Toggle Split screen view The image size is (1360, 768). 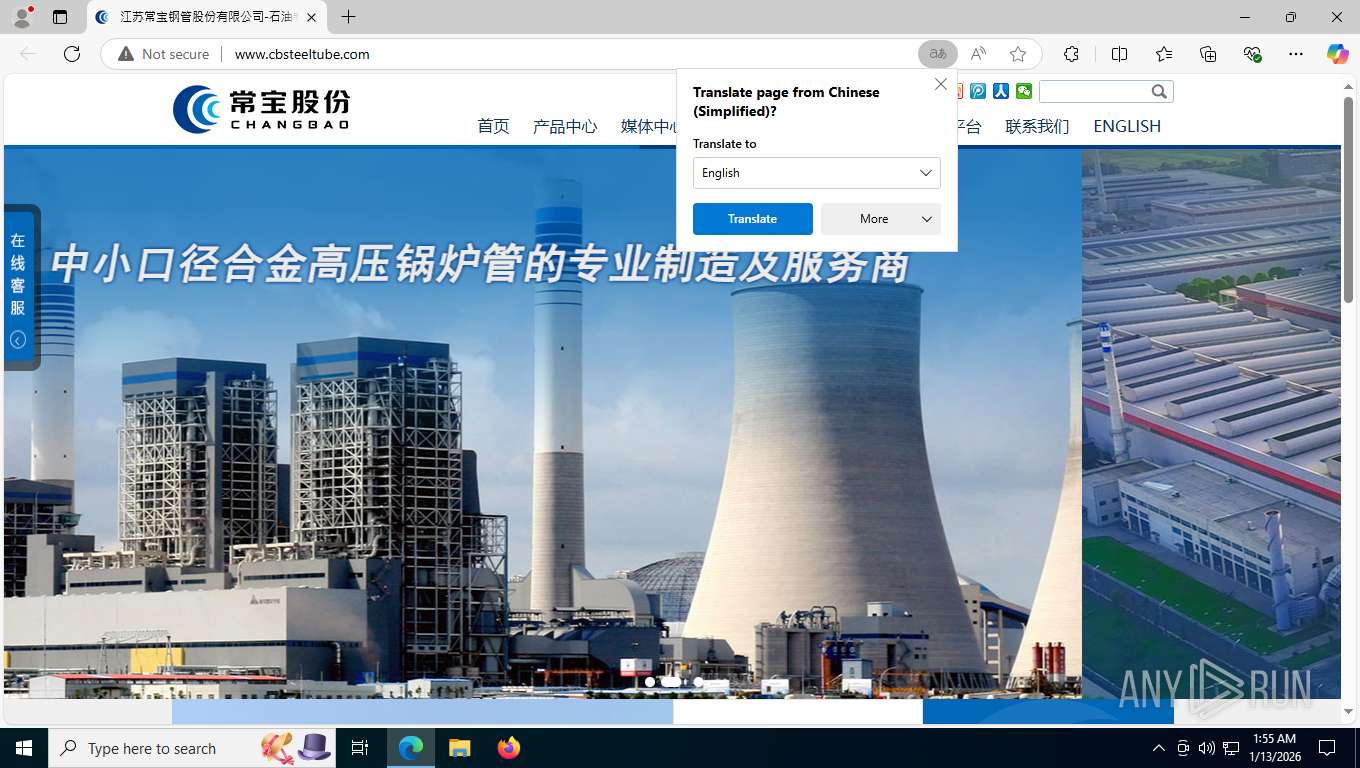[1120, 54]
